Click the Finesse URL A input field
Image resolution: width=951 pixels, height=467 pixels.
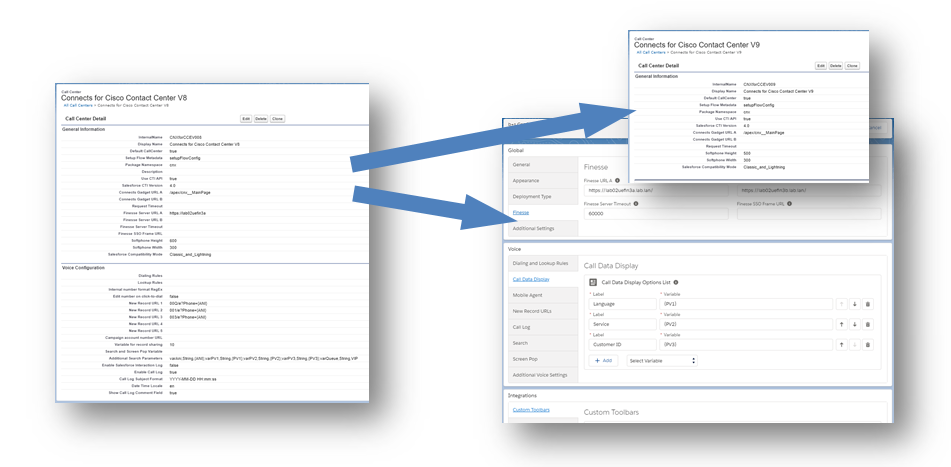pos(656,190)
